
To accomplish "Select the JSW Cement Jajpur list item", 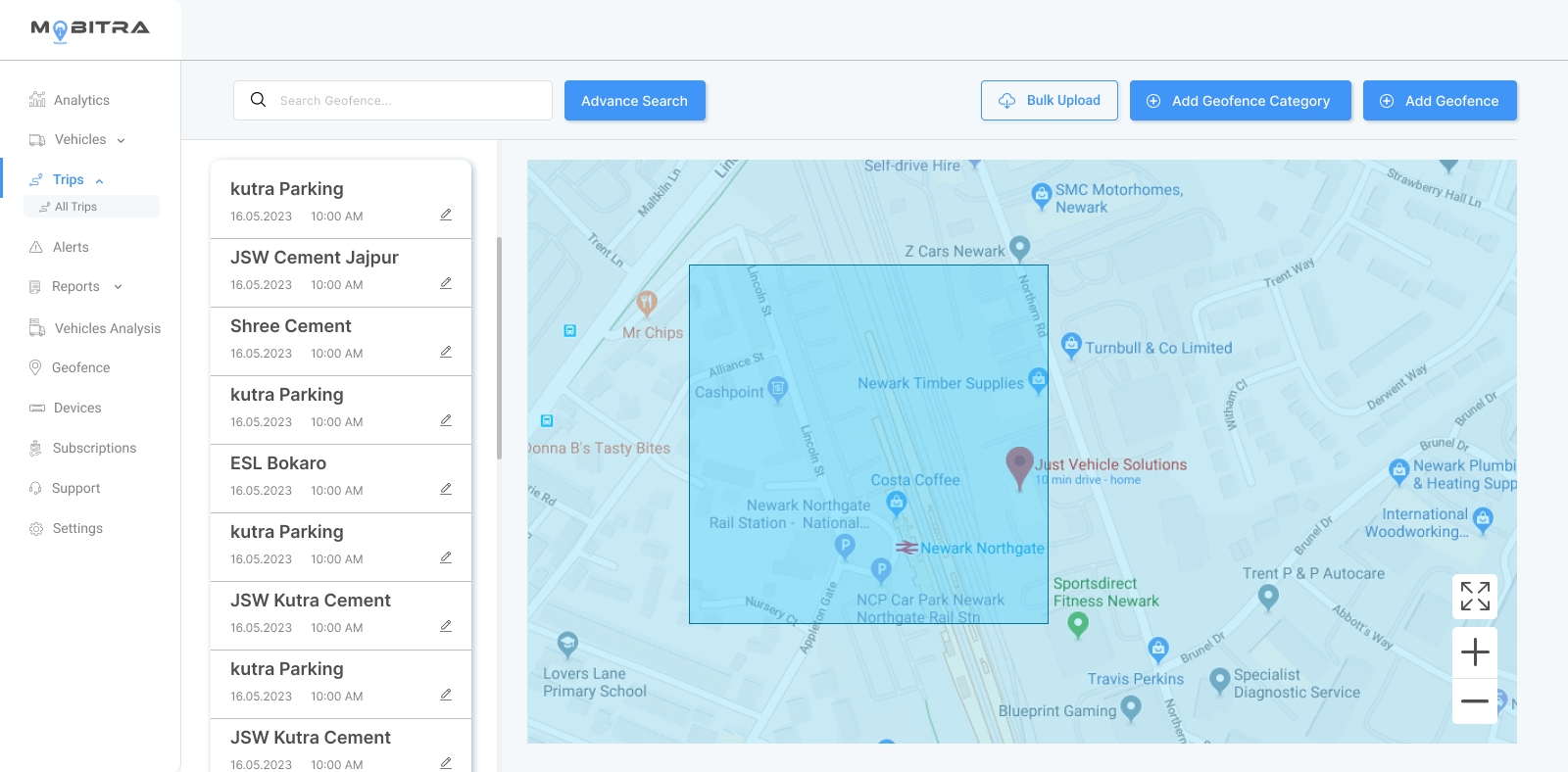I will (341, 273).
